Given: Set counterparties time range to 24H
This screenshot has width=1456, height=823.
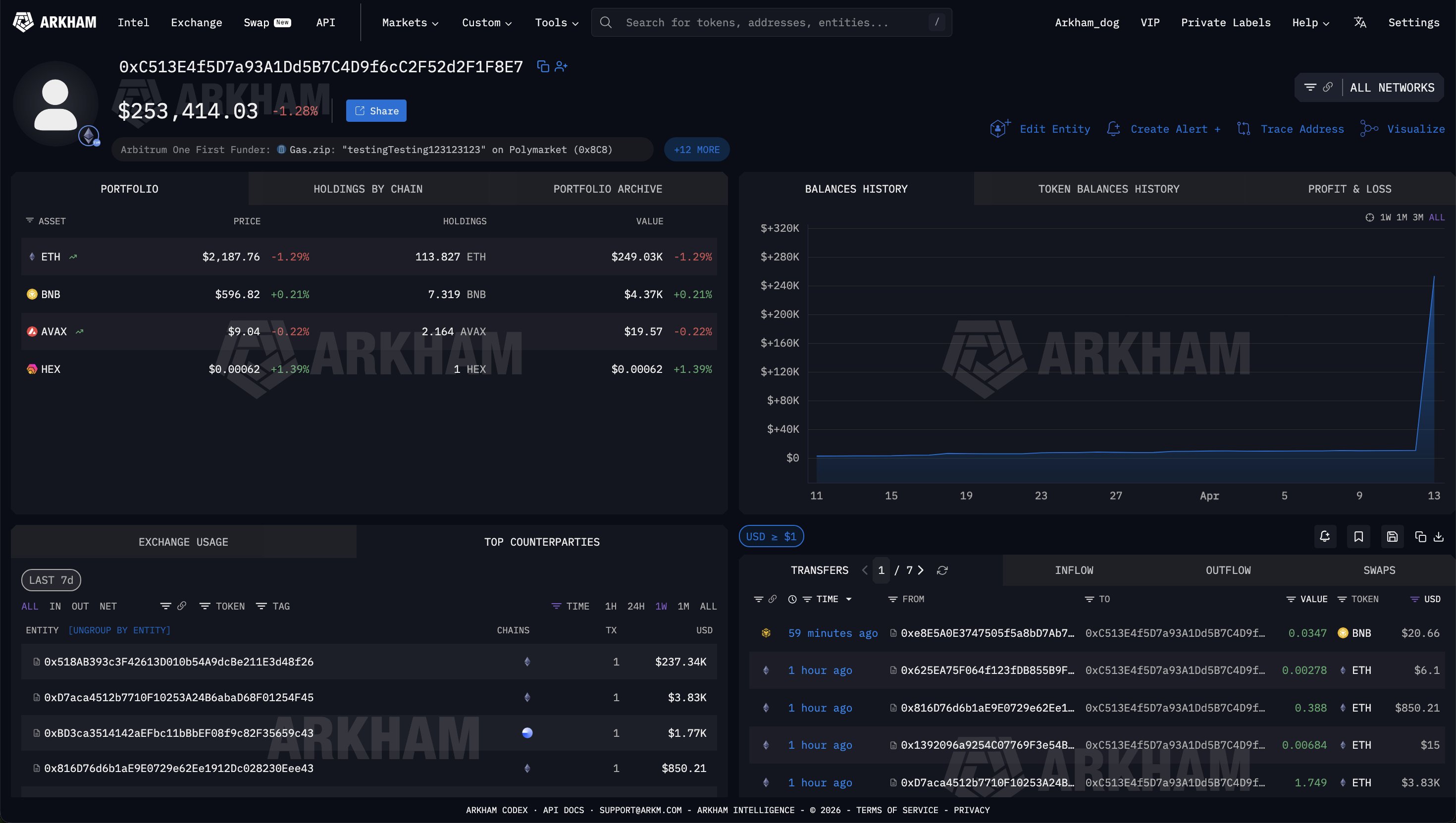Looking at the screenshot, I should click(635, 606).
